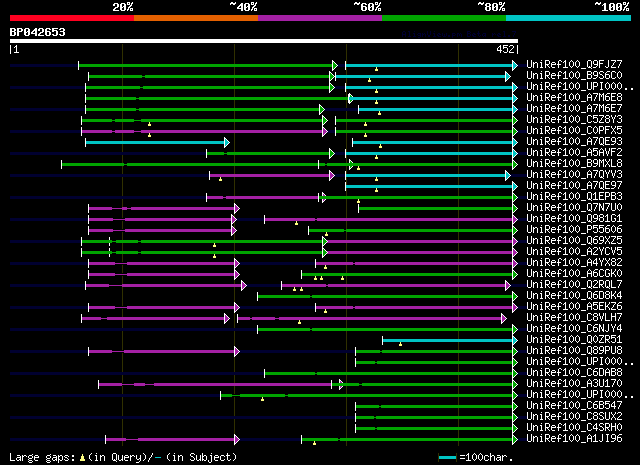Select the white BP042653 query sequence bar

tap(264, 41)
